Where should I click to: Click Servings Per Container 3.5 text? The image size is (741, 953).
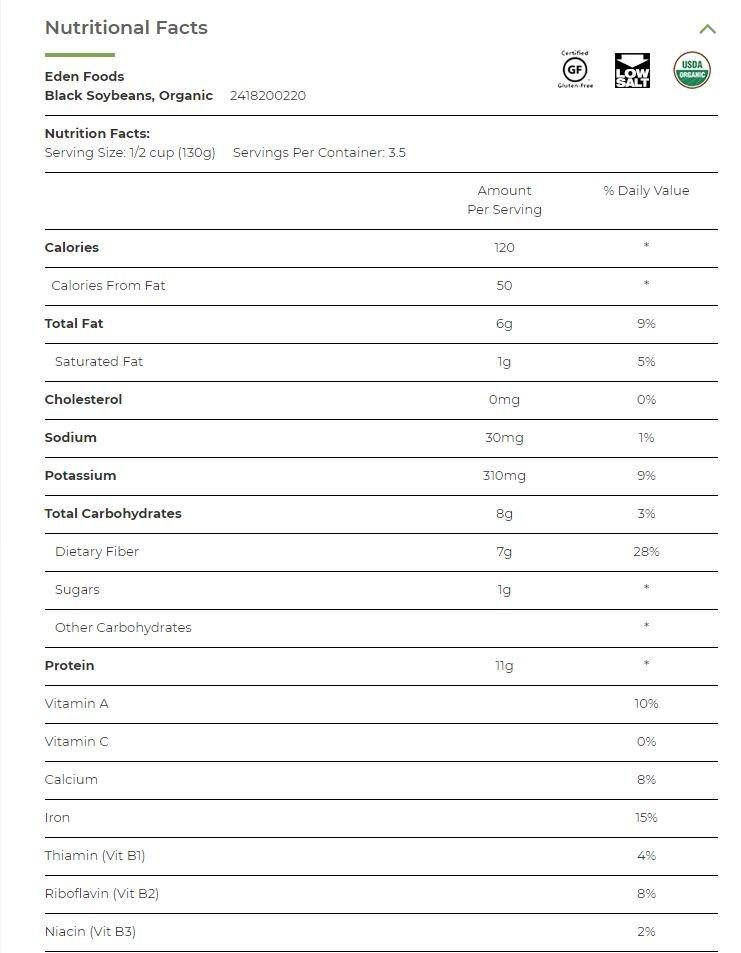coord(319,153)
